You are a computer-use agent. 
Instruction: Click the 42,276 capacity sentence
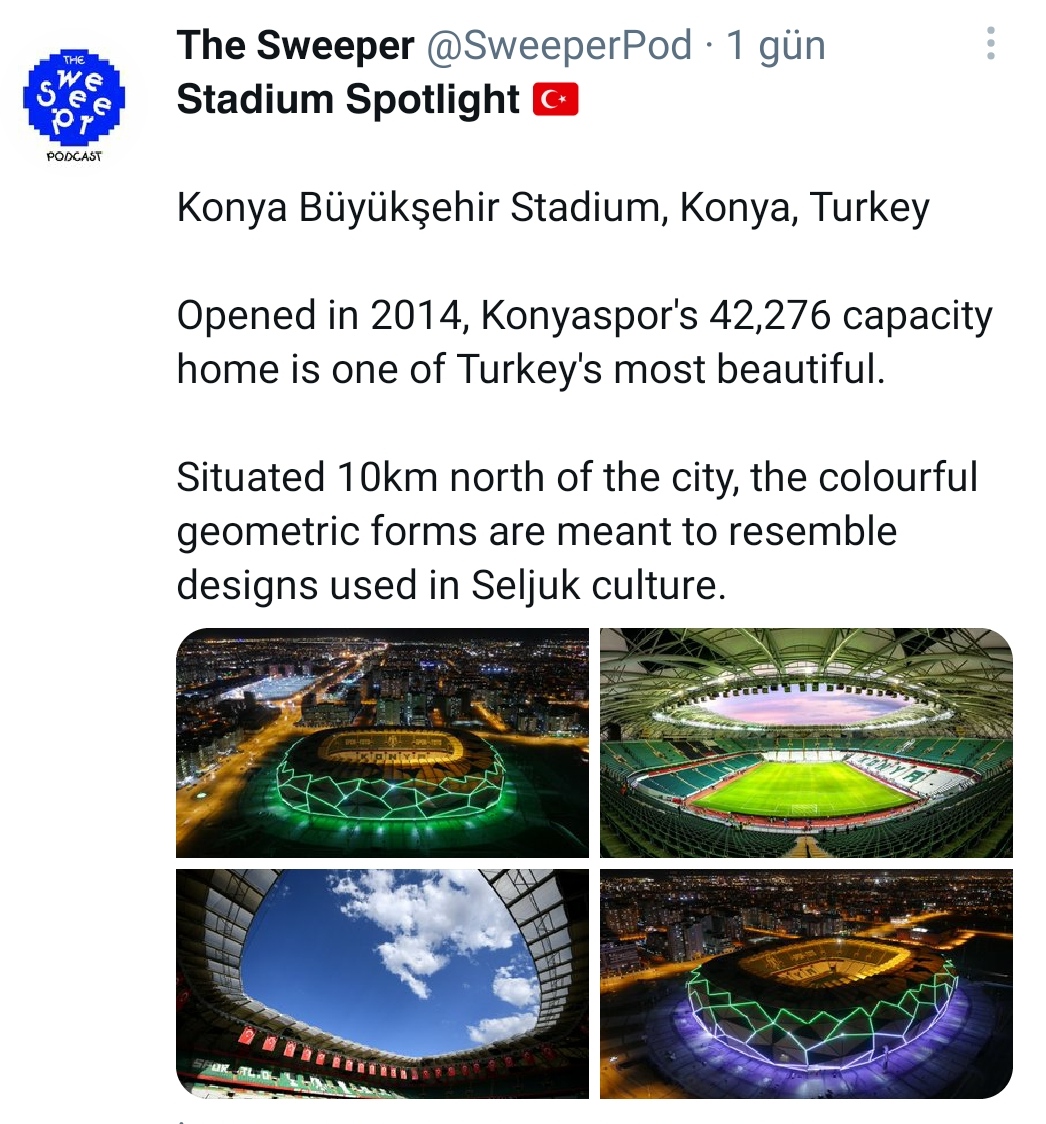click(585, 315)
